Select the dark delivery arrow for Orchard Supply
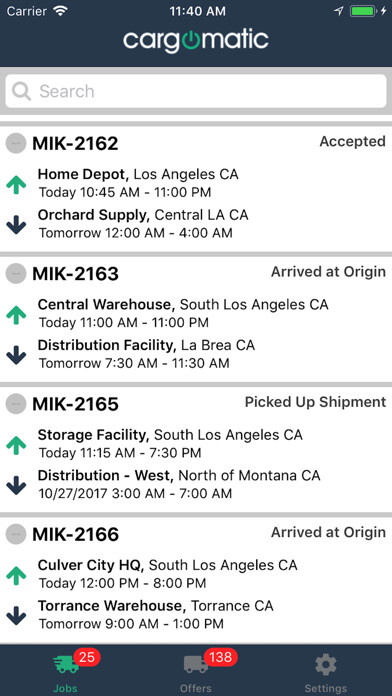392x696 pixels. click(x=16, y=225)
